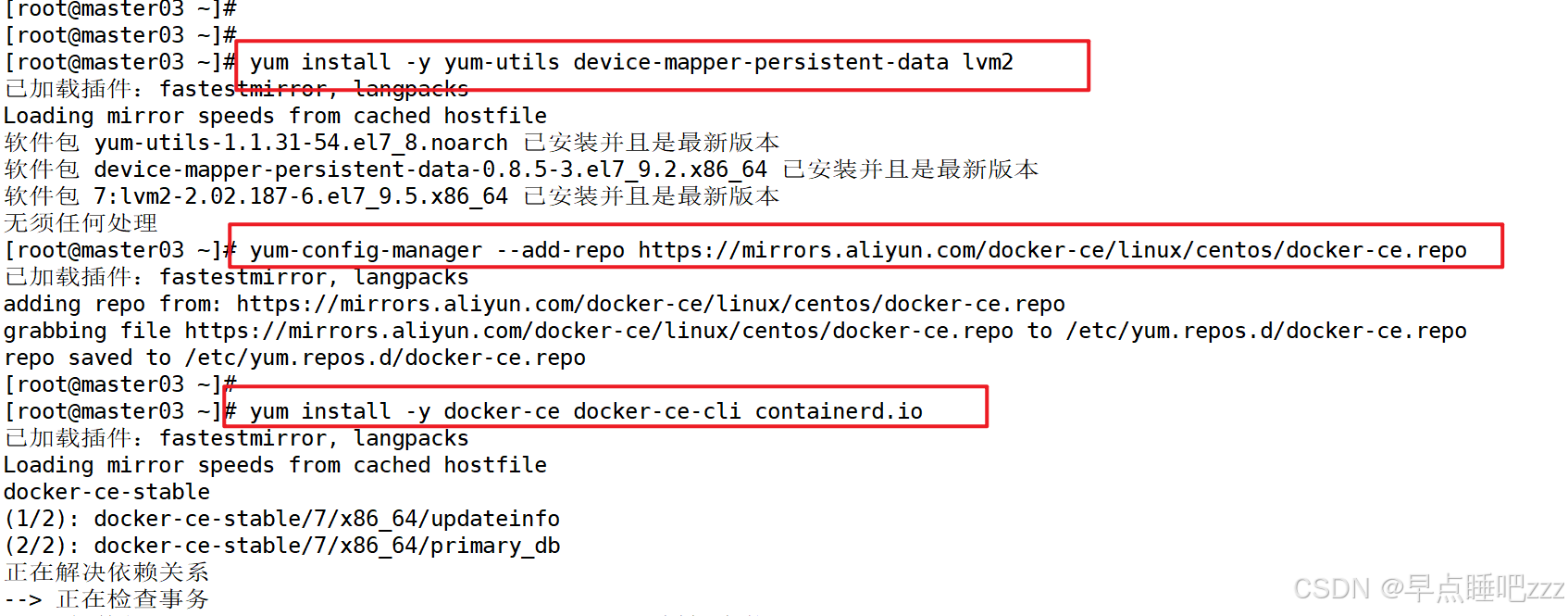
Task: Click the (1/2) docker-ce-stable updateinfo line
Action: pos(281,519)
